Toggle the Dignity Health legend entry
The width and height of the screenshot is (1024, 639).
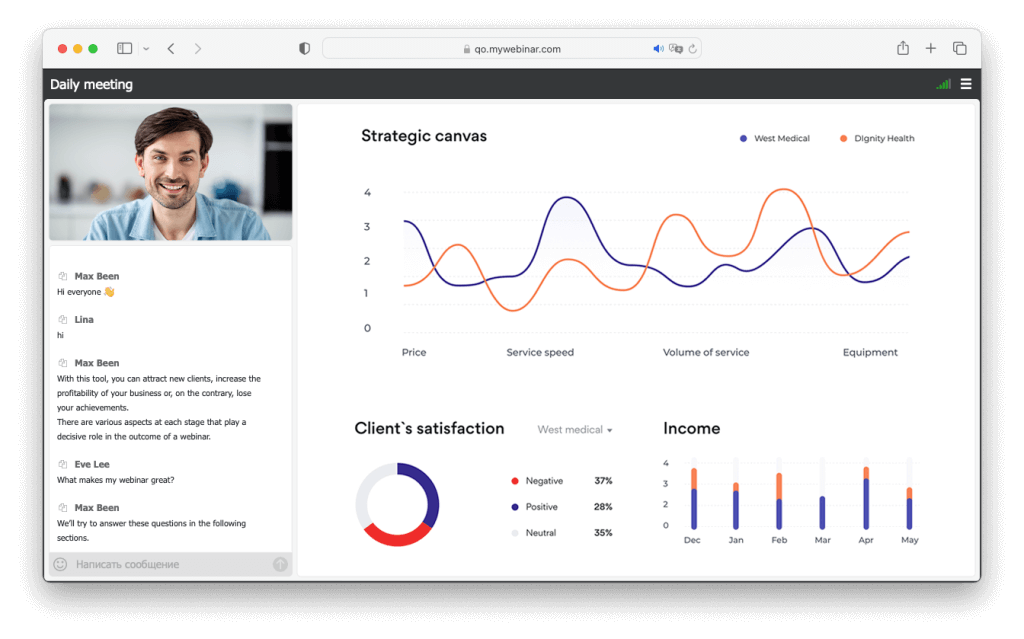point(877,139)
